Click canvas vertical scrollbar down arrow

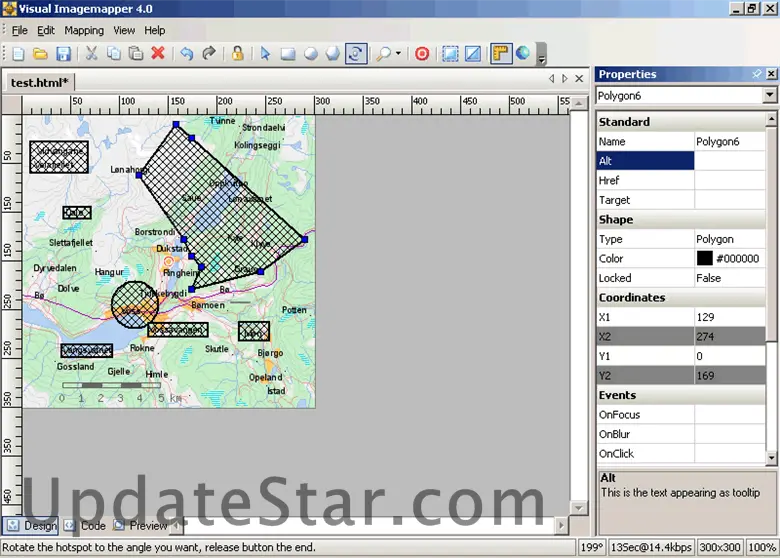tap(578, 508)
